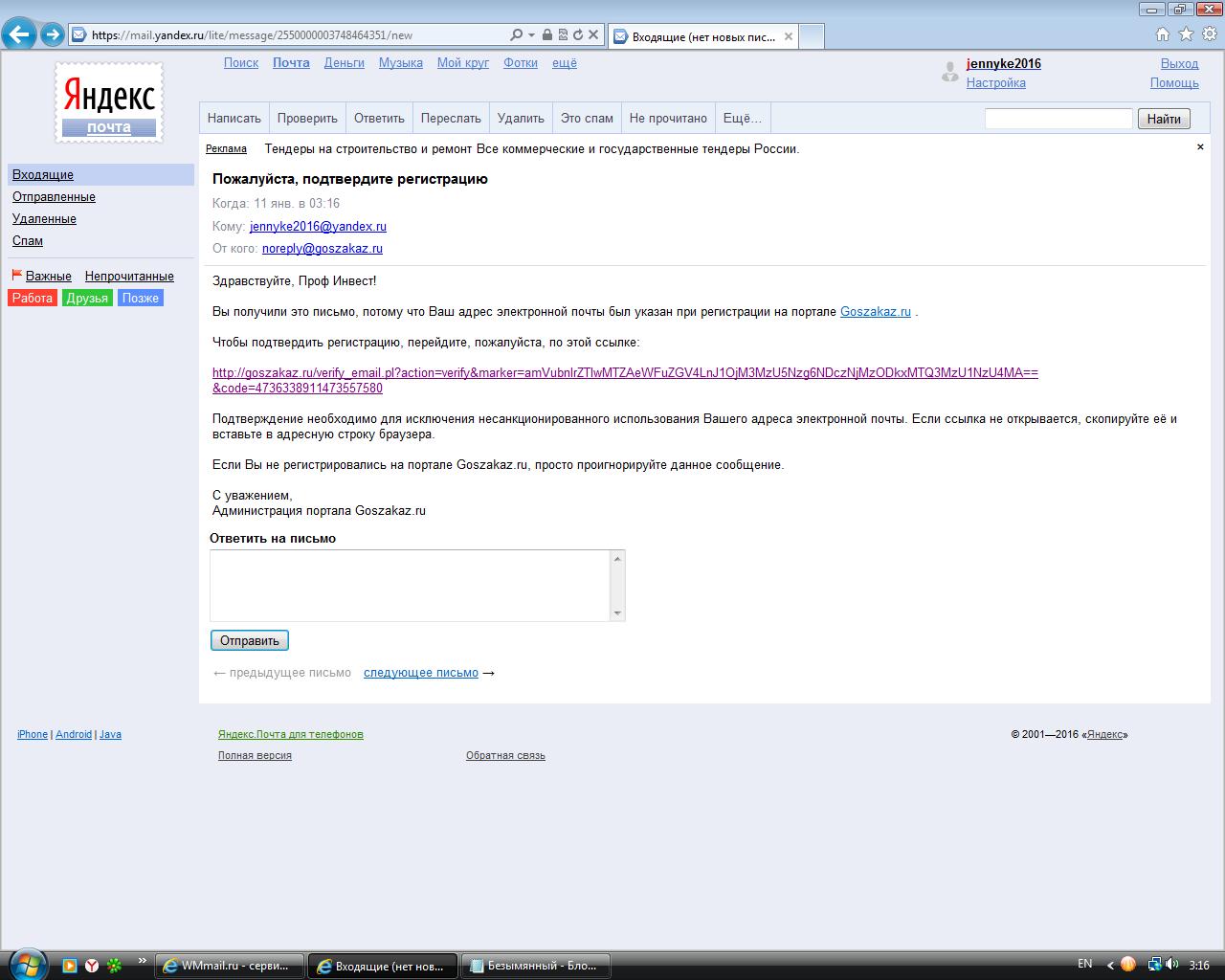
Task: Select the green Друзья label
Action: (87, 299)
